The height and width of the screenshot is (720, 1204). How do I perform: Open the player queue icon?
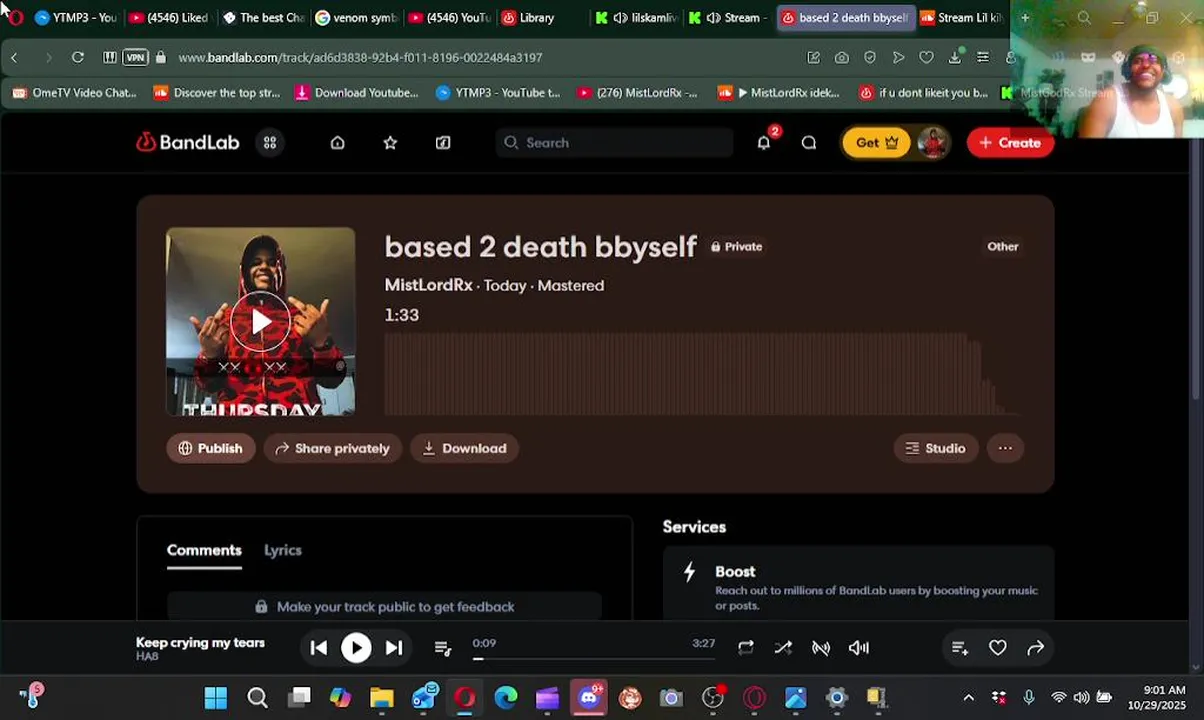coord(443,648)
